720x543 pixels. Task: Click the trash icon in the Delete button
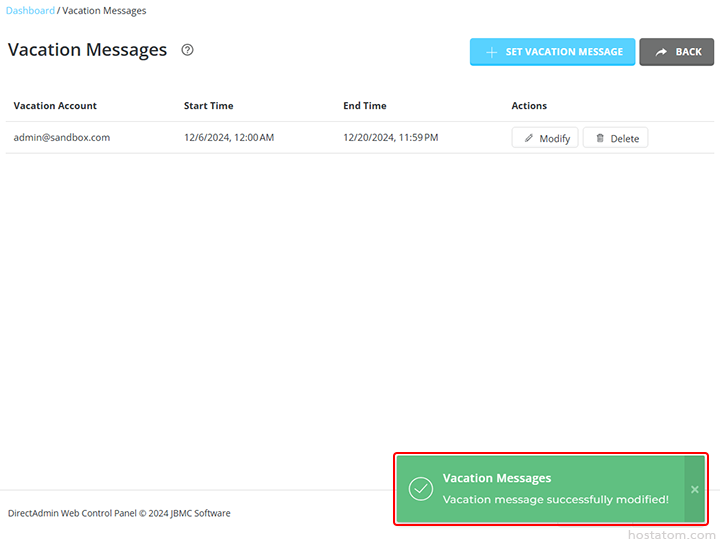[600, 138]
